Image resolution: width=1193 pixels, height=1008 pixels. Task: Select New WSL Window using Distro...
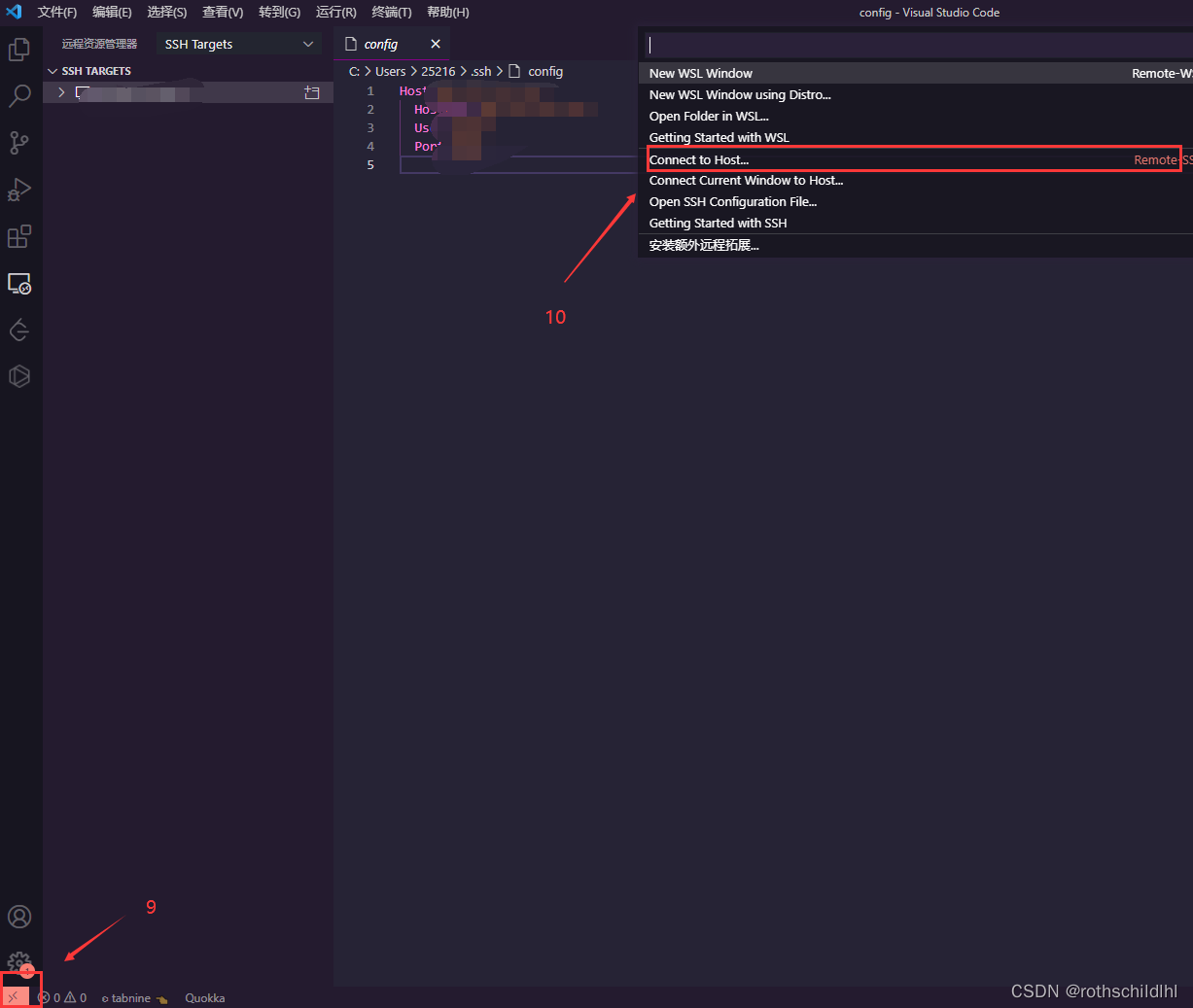[x=916, y=94]
